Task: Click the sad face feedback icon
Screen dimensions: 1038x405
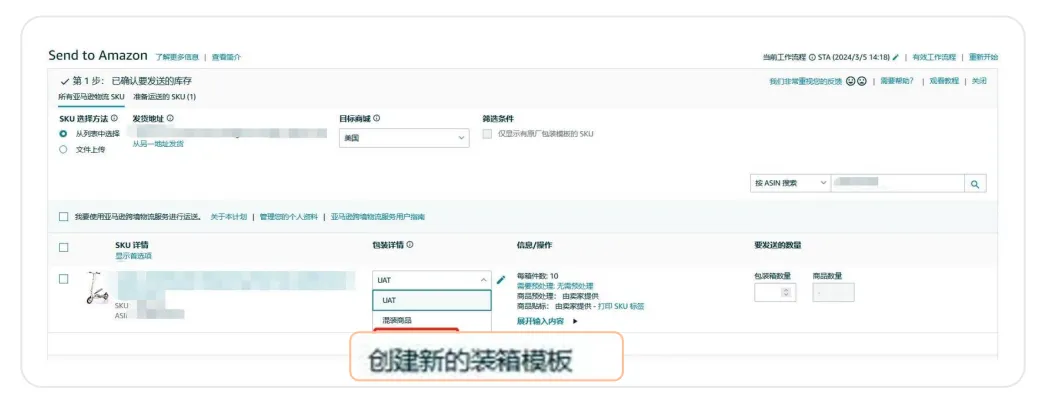Action: coord(862,81)
